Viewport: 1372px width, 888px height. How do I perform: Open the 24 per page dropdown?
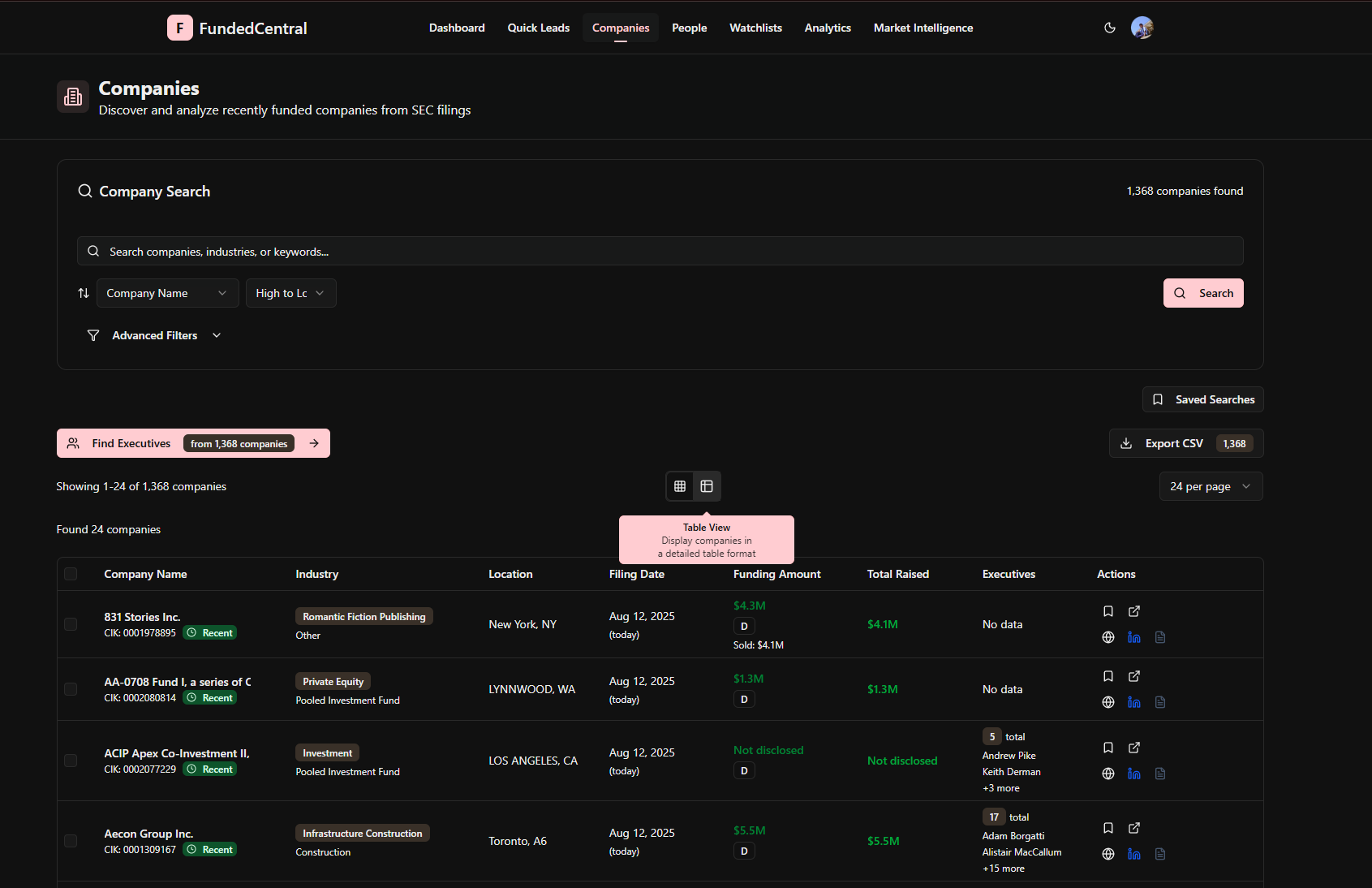click(x=1211, y=486)
